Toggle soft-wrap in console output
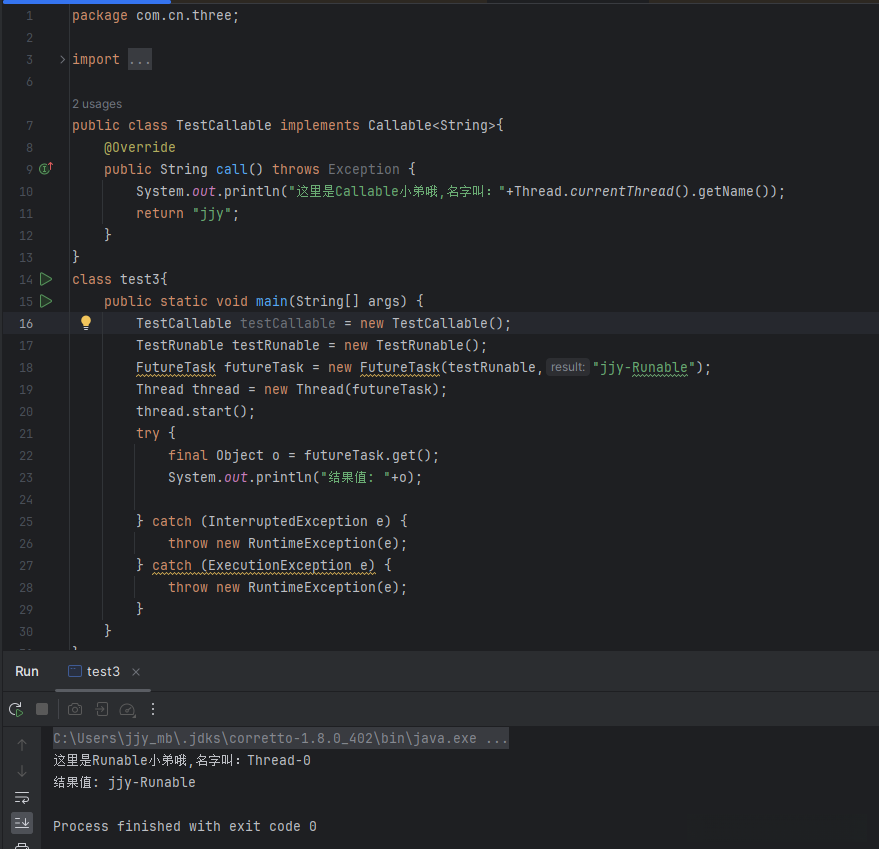The width and height of the screenshot is (879, 849). (x=22, y=797)
